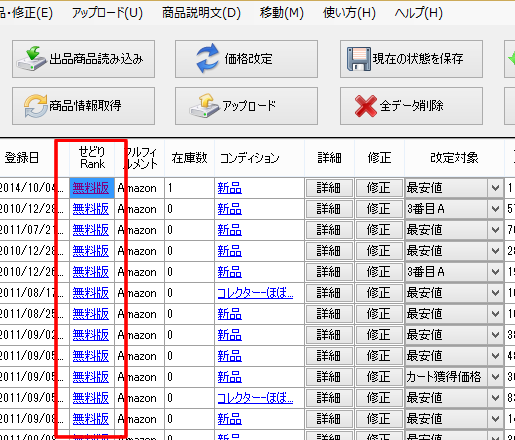The image size is (515, 440).
Task: Click the red X delete icon
Action: (366, 106)
